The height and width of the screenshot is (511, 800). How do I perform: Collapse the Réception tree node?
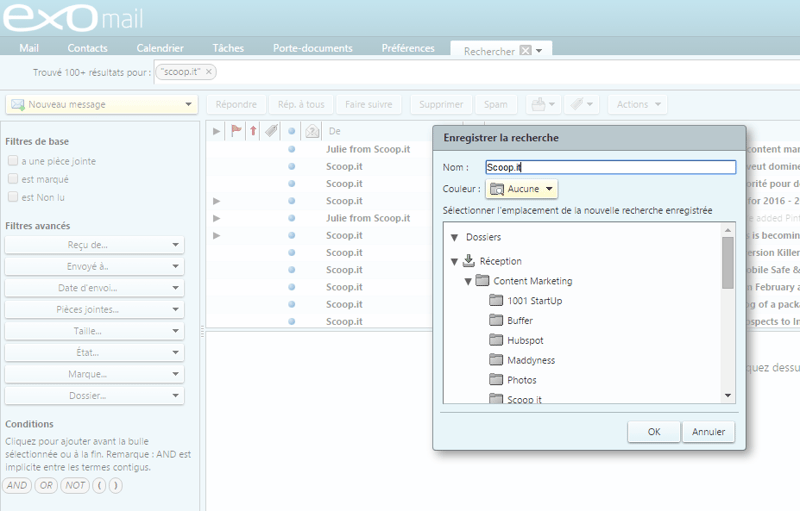click(x=454, y=262)
